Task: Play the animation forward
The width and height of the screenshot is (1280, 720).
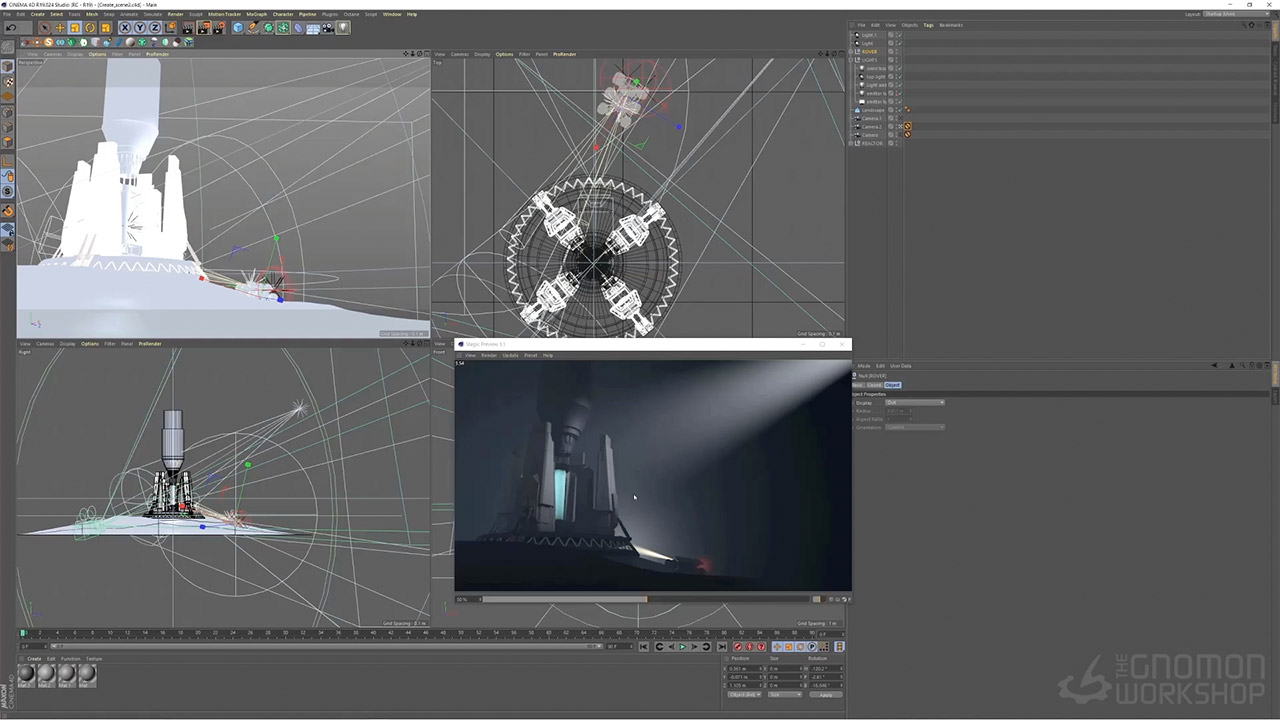Action: (683, 647)
